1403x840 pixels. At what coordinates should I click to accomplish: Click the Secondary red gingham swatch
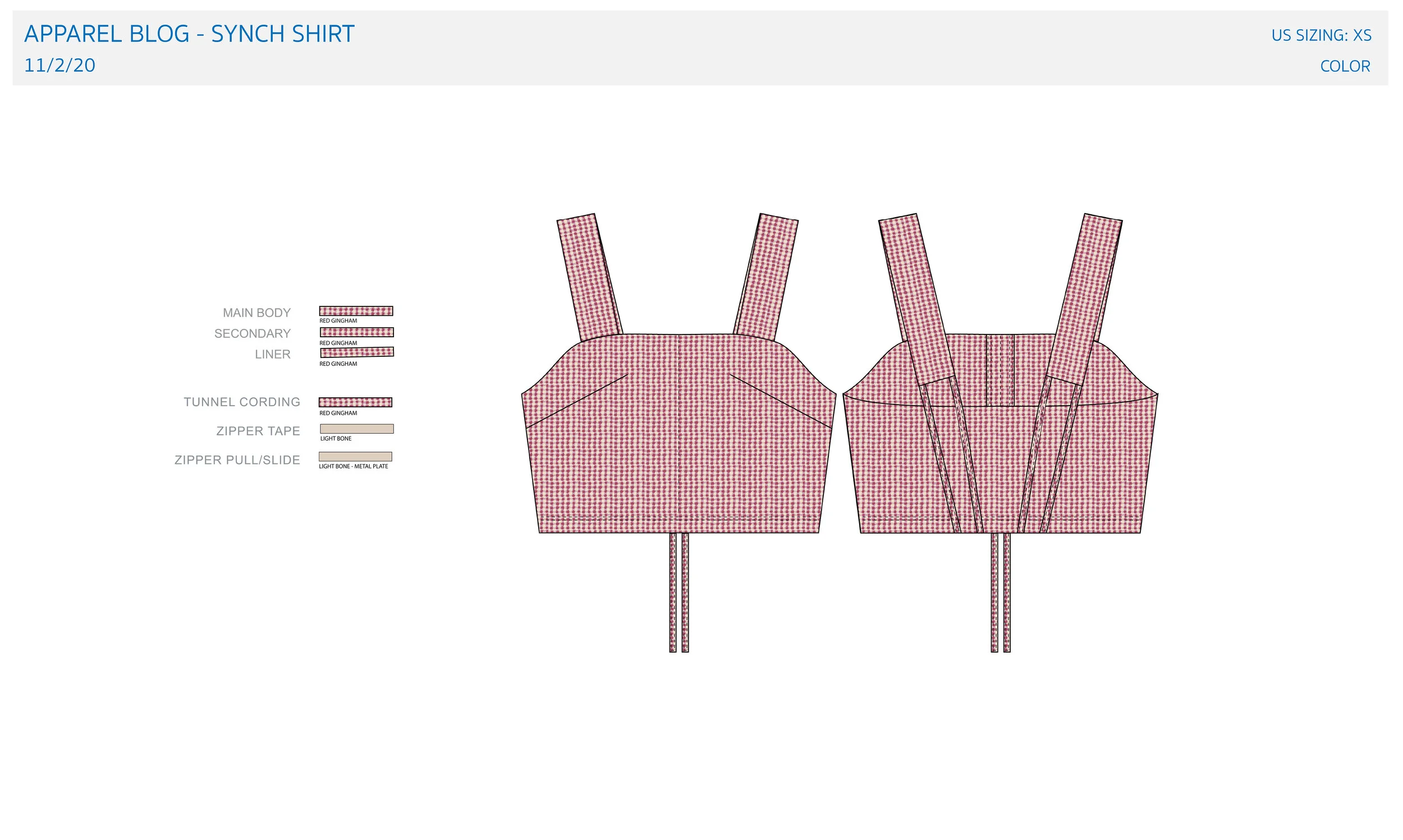[x=356, y=332]
